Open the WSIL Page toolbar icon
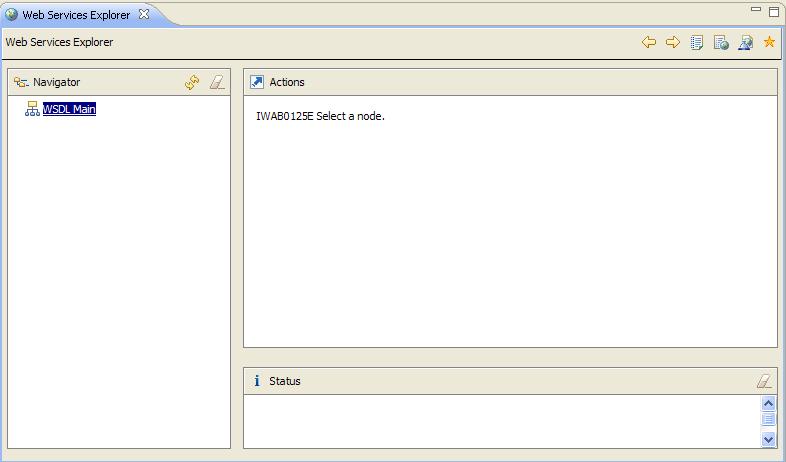 pos(721,43)
